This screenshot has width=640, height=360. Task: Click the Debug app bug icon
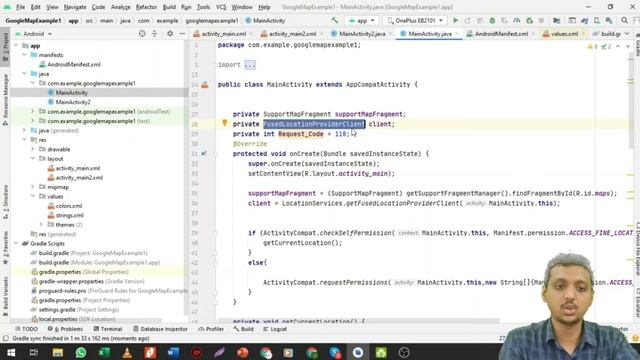point(492,20)
